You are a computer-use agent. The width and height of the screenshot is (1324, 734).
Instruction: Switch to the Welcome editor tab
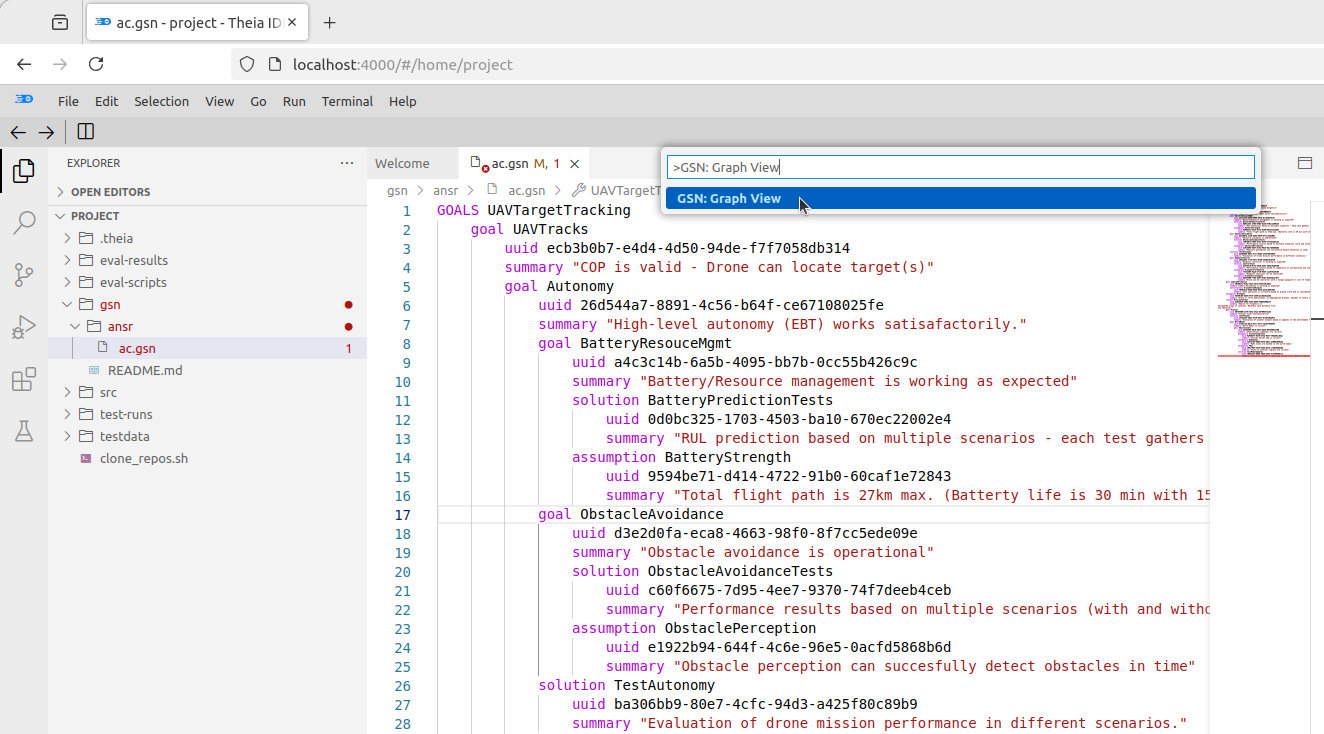pyautogui.click(x=402, y=163)
